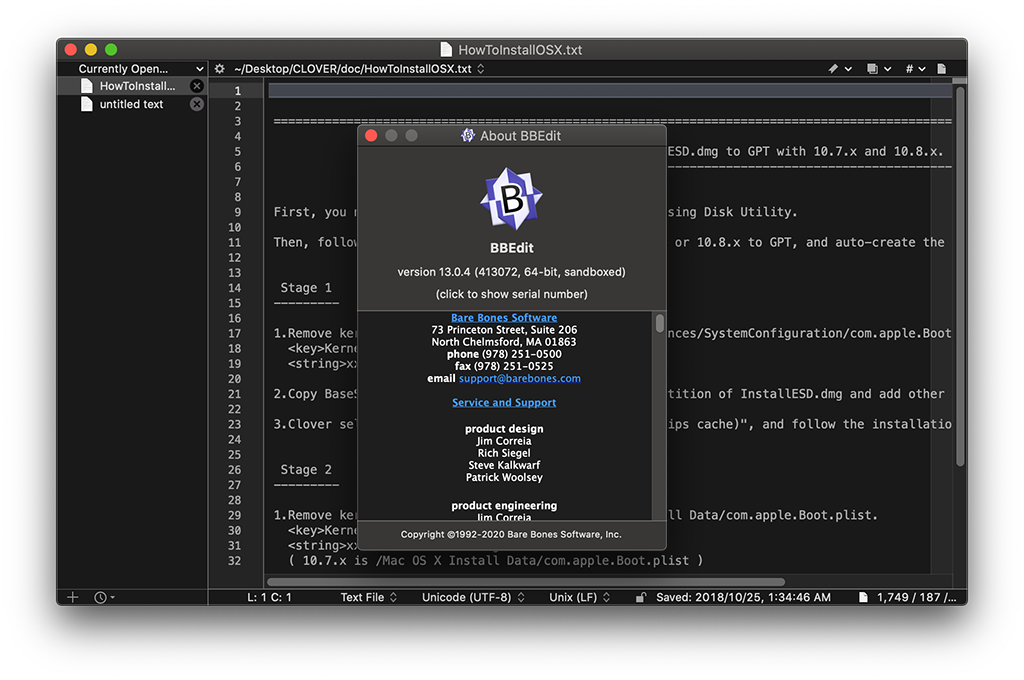The width and height of the screenshot is (1024, 680).
Task: Open the markers pencil menu in navigation bar
Action: pyautogui.click(x=840, y=69)
